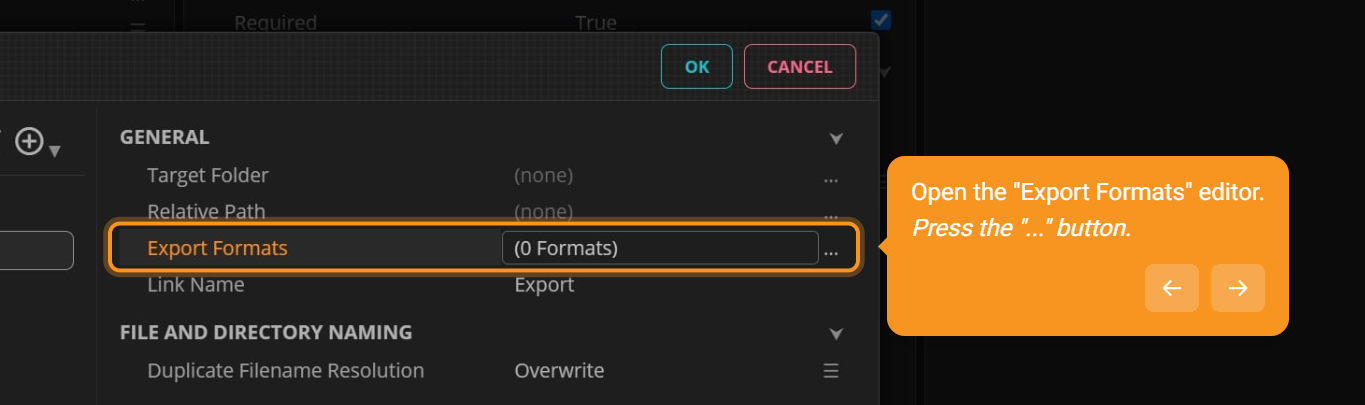Image resolution: width=1365 pixels, height=405 pixels.
Task: Confirm with the OK button
Action: (697, 67)
